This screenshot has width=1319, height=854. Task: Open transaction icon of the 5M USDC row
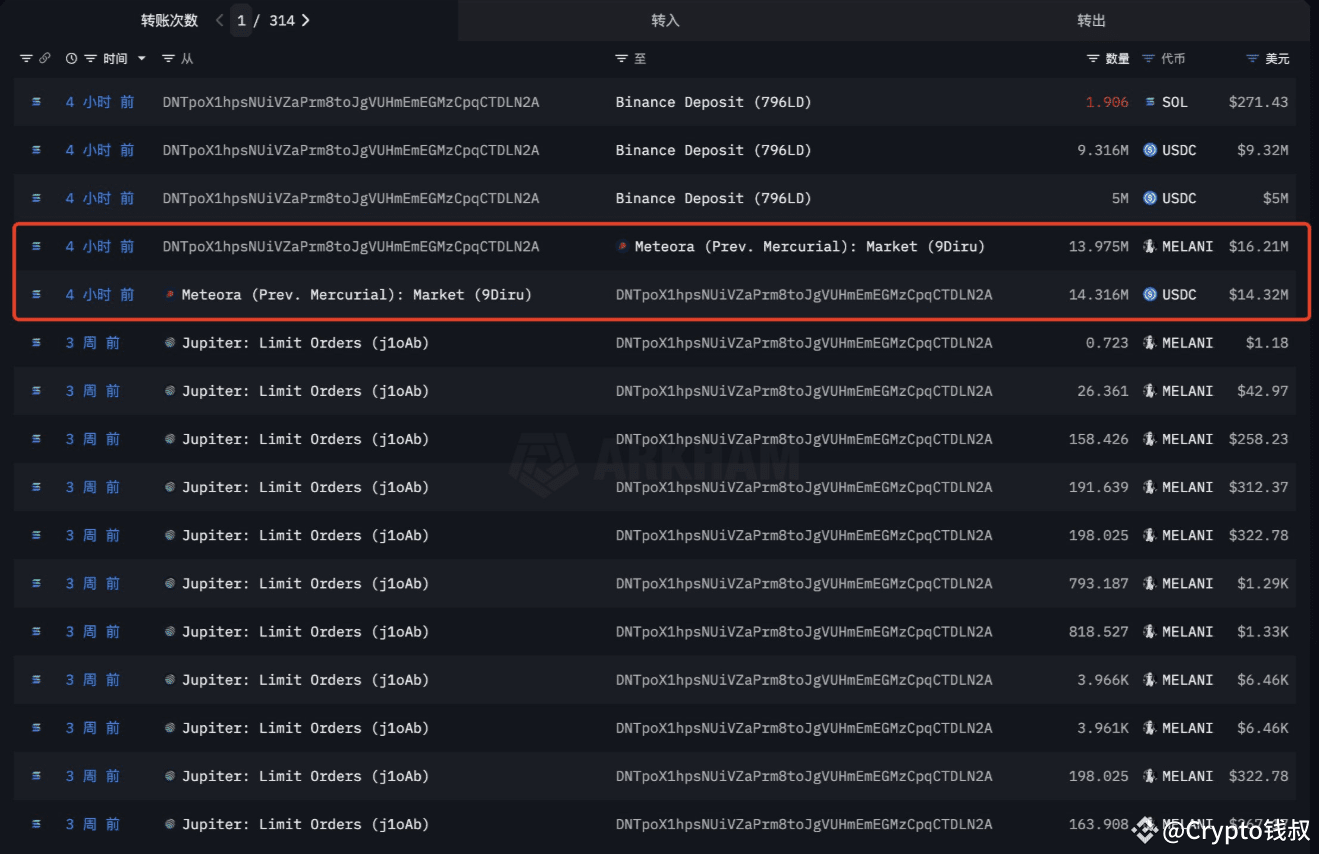[37, 198]
